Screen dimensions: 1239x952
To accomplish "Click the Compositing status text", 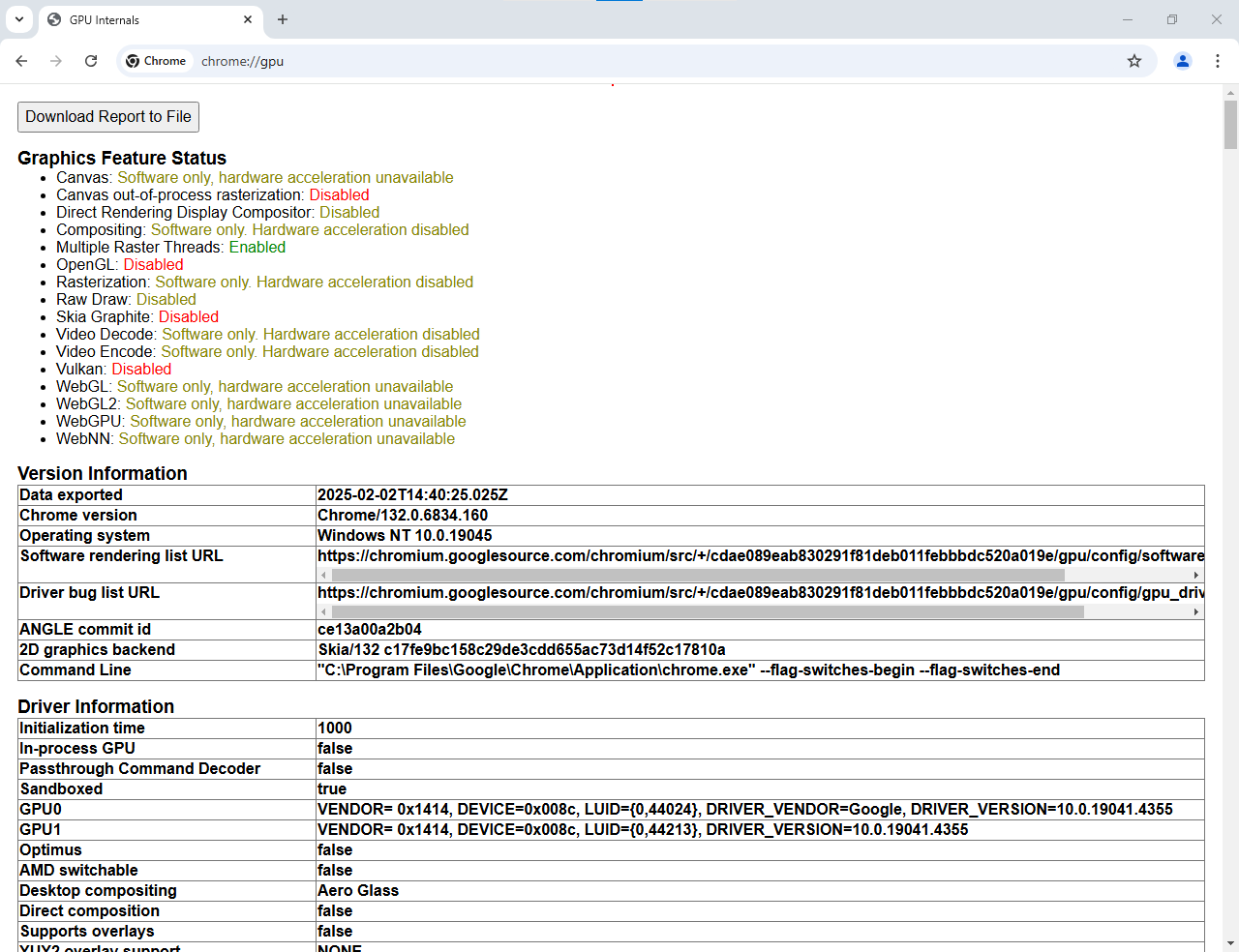I will coord(310,230).
